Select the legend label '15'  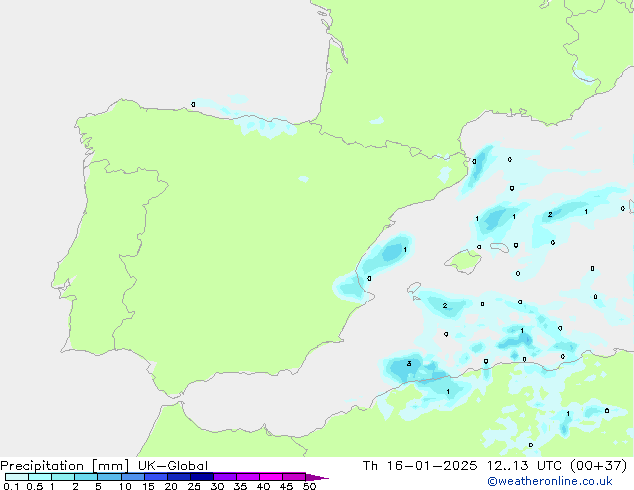(148, 486)
